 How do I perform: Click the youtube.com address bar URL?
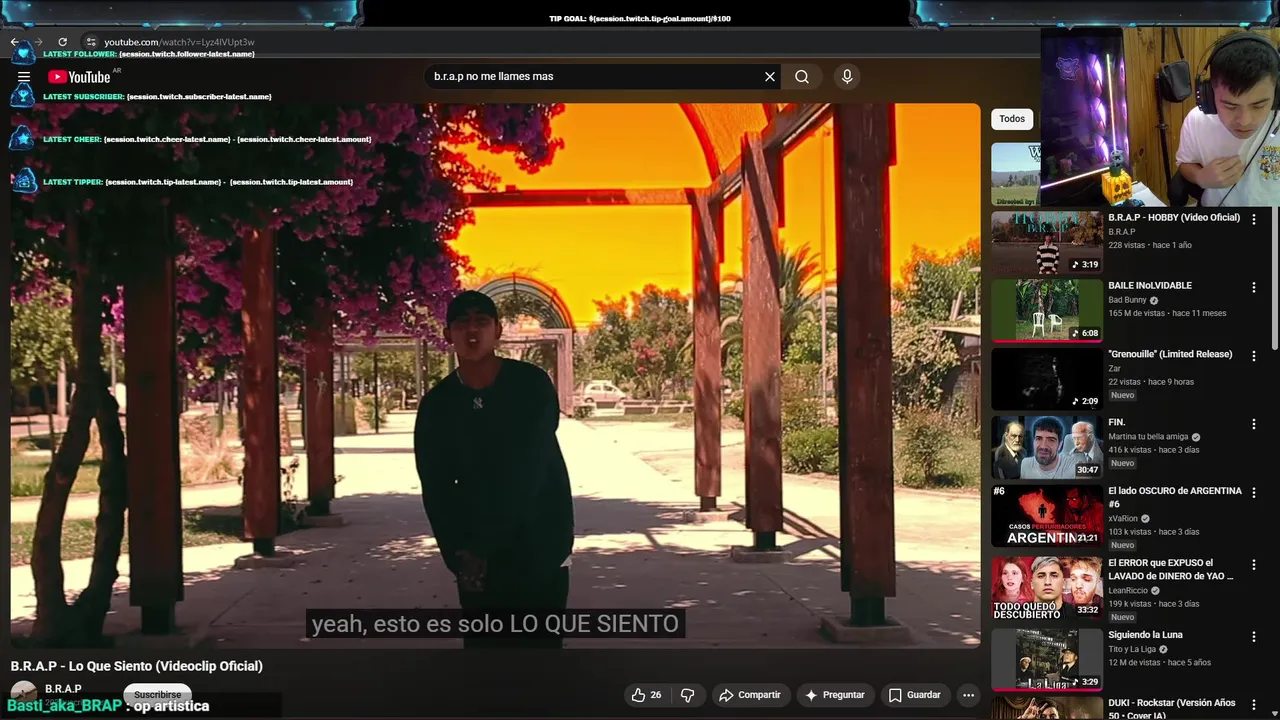(x=179, y=42)
